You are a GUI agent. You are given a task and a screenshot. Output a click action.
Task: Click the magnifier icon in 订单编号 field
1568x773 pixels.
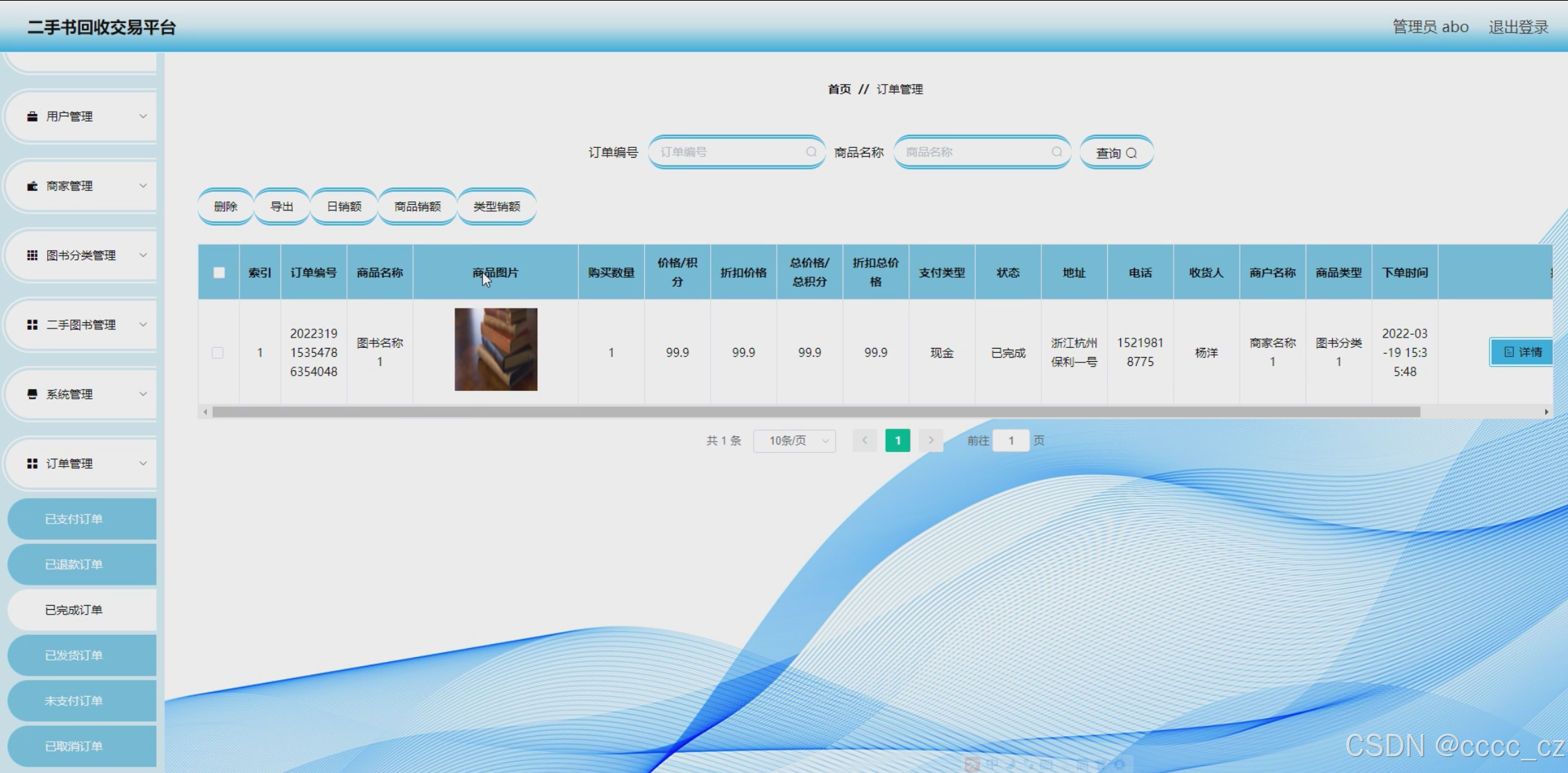(x=811, y=152)
